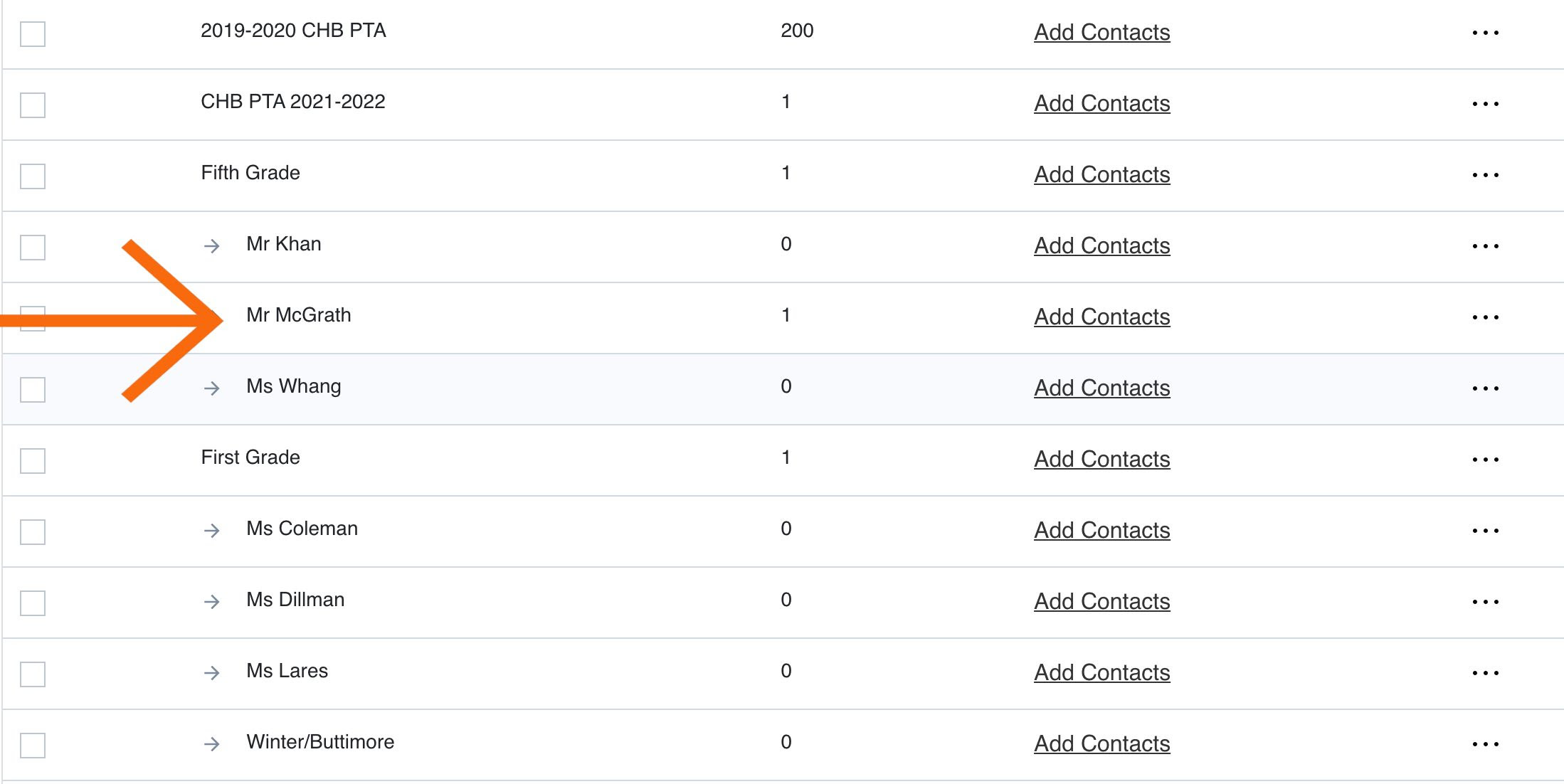Image resolution: width=1564 pixels, height=784 pixels.
Task: Open the ellipsis menu for Ms Whang
Action: pyautogui.click(x=1485, y=388)
